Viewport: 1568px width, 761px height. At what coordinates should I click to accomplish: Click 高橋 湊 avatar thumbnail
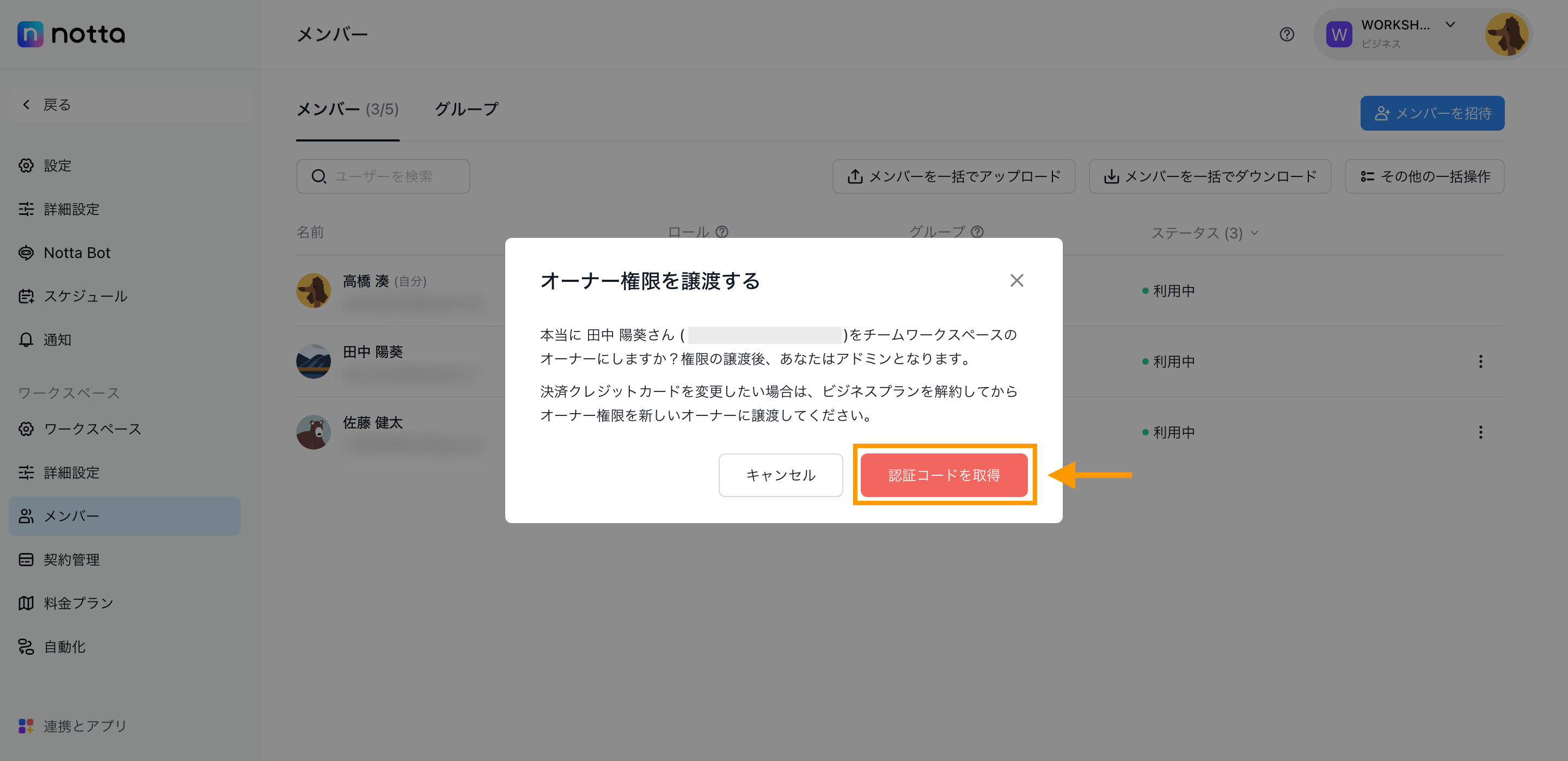pyautogui.click(x=314, y=291)
